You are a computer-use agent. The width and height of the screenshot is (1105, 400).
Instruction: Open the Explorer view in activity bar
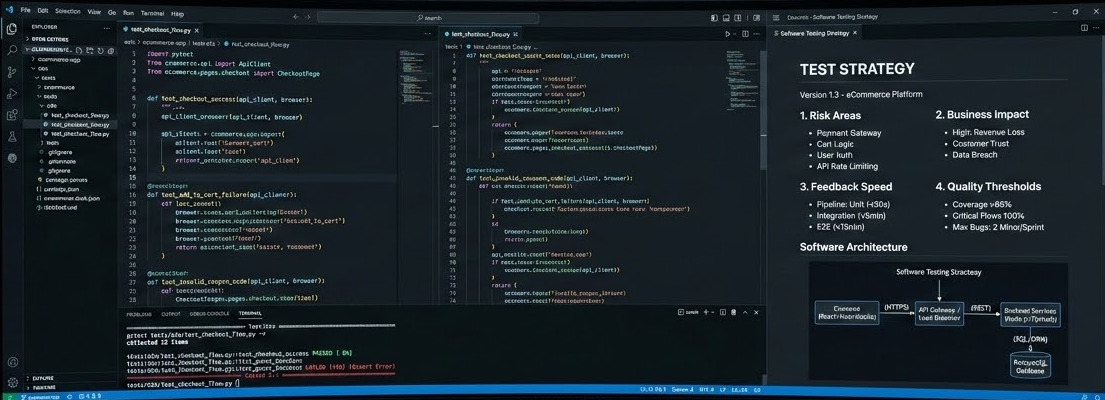(x=12, y=28)
